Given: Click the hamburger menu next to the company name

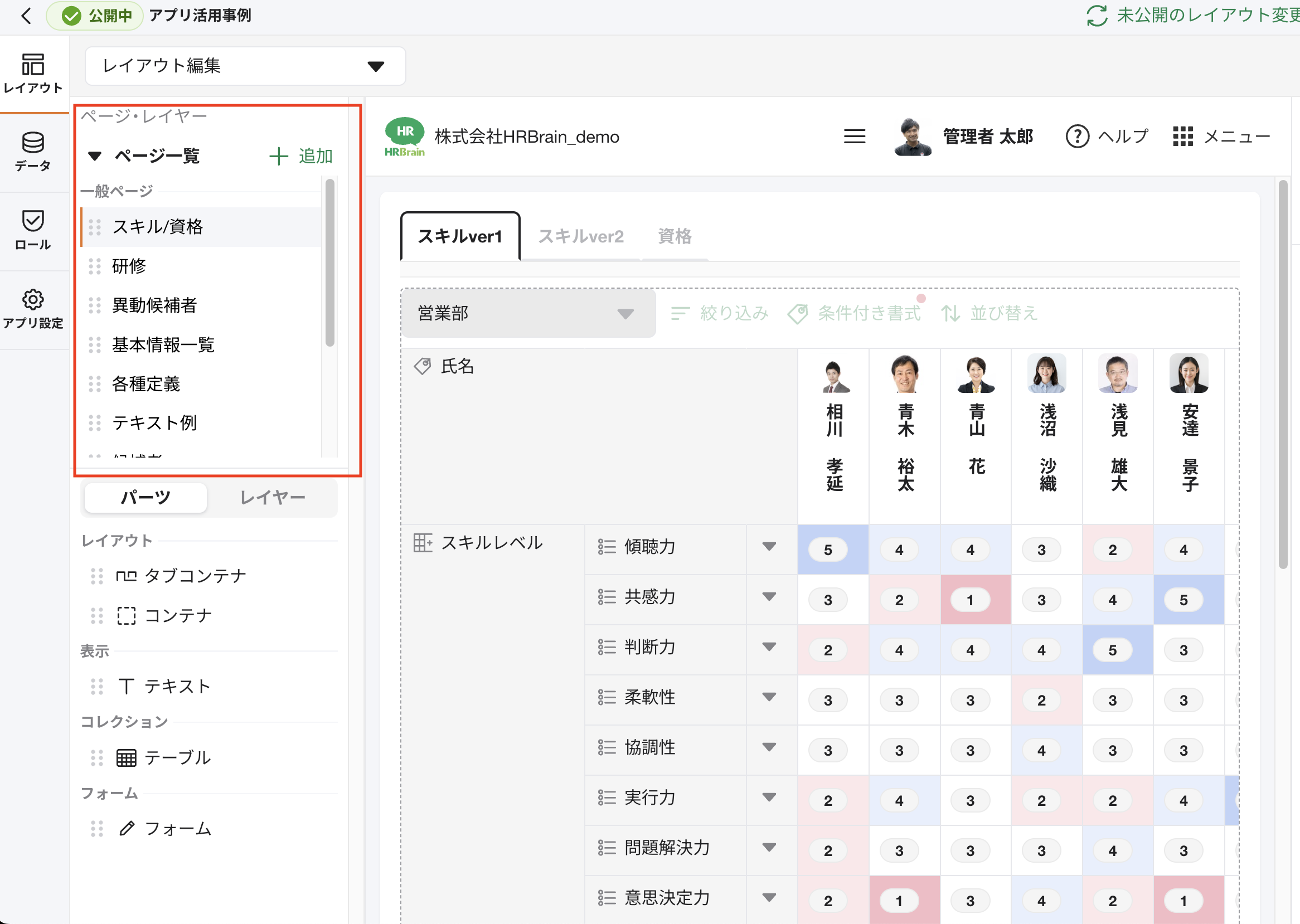Looking at the screenshot, I should 855,137.
